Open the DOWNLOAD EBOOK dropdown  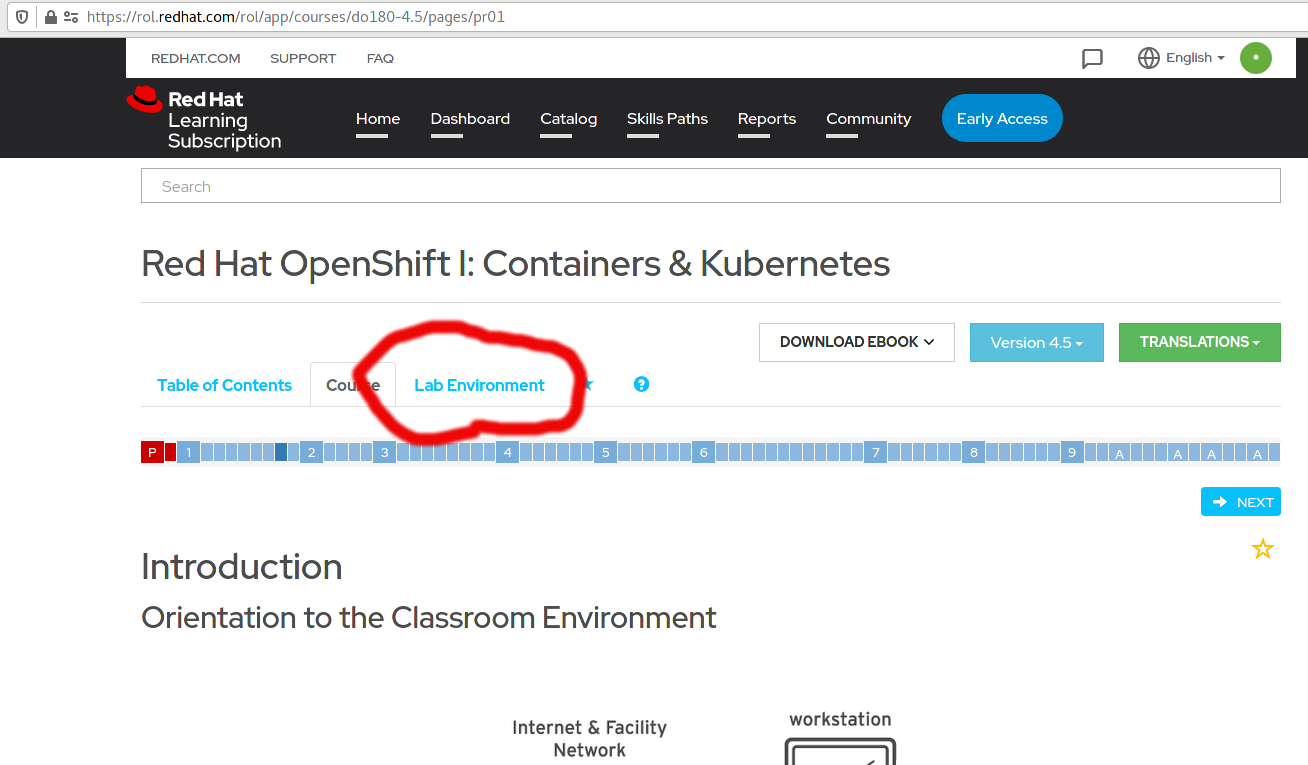pos(856,342)
